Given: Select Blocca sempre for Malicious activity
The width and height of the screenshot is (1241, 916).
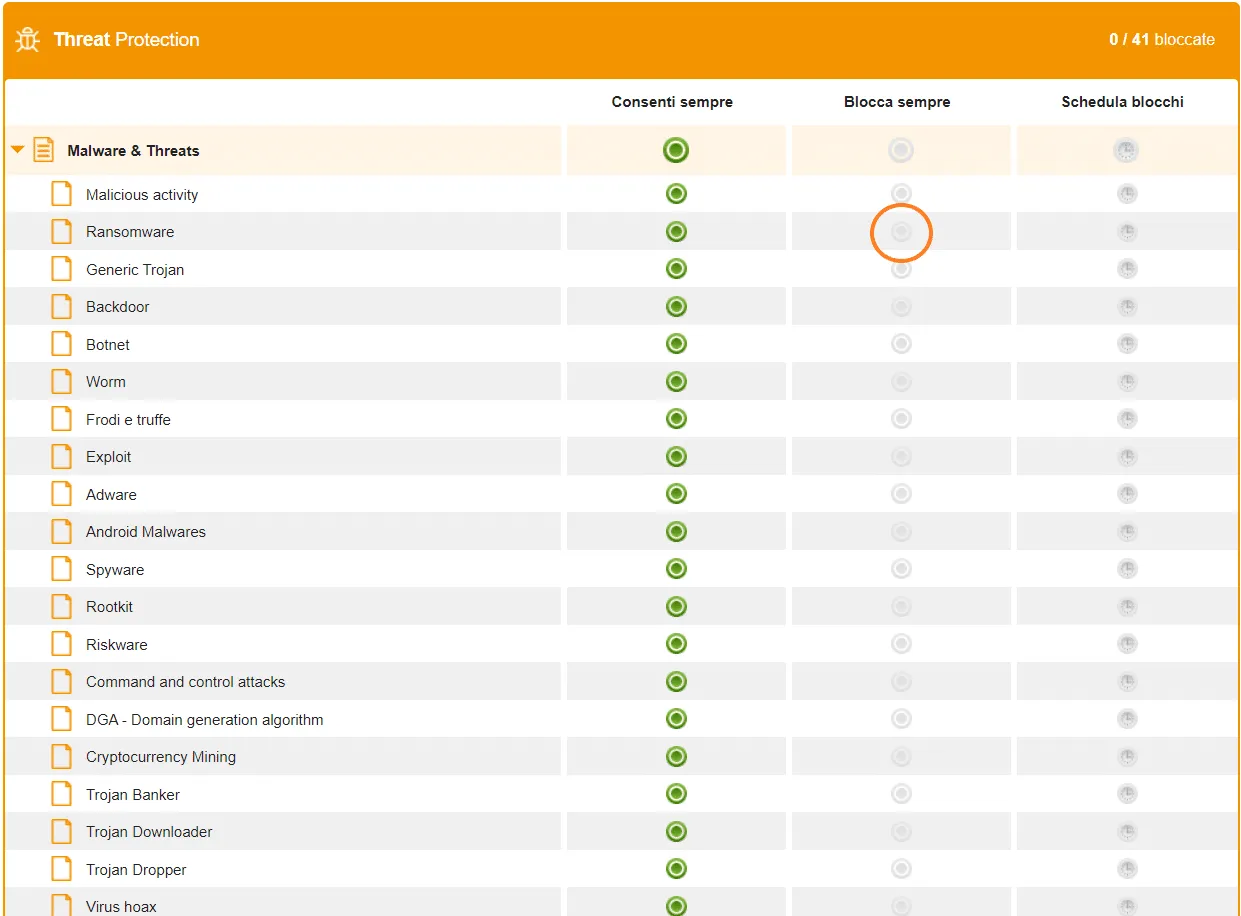Looking at the screenshot, I should (x=901, y=194).
